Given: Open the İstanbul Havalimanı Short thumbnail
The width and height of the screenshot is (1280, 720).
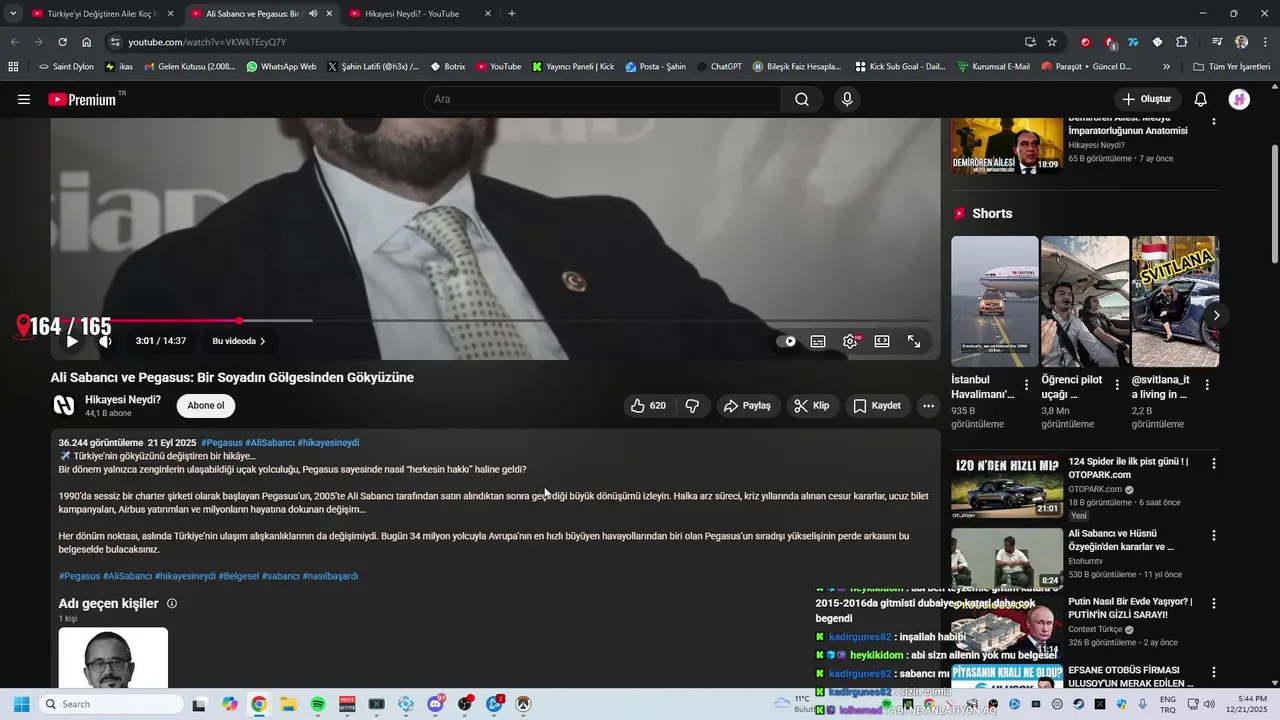Looking at the screenshot, I should pyautogui.click(x=995, y=301).
